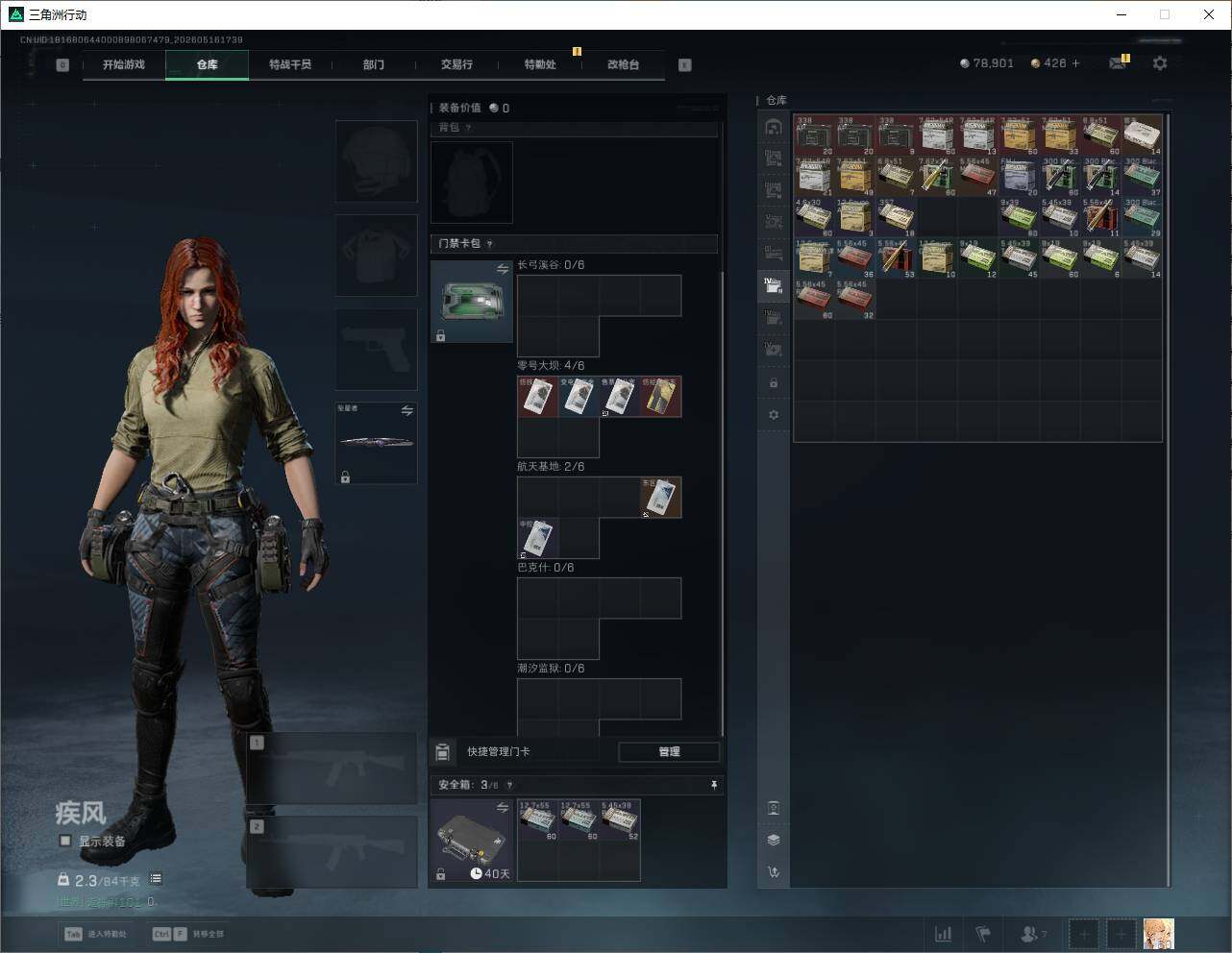
Task: Select the 4.6x30 ammo stack
Action: tap(813, 218)
